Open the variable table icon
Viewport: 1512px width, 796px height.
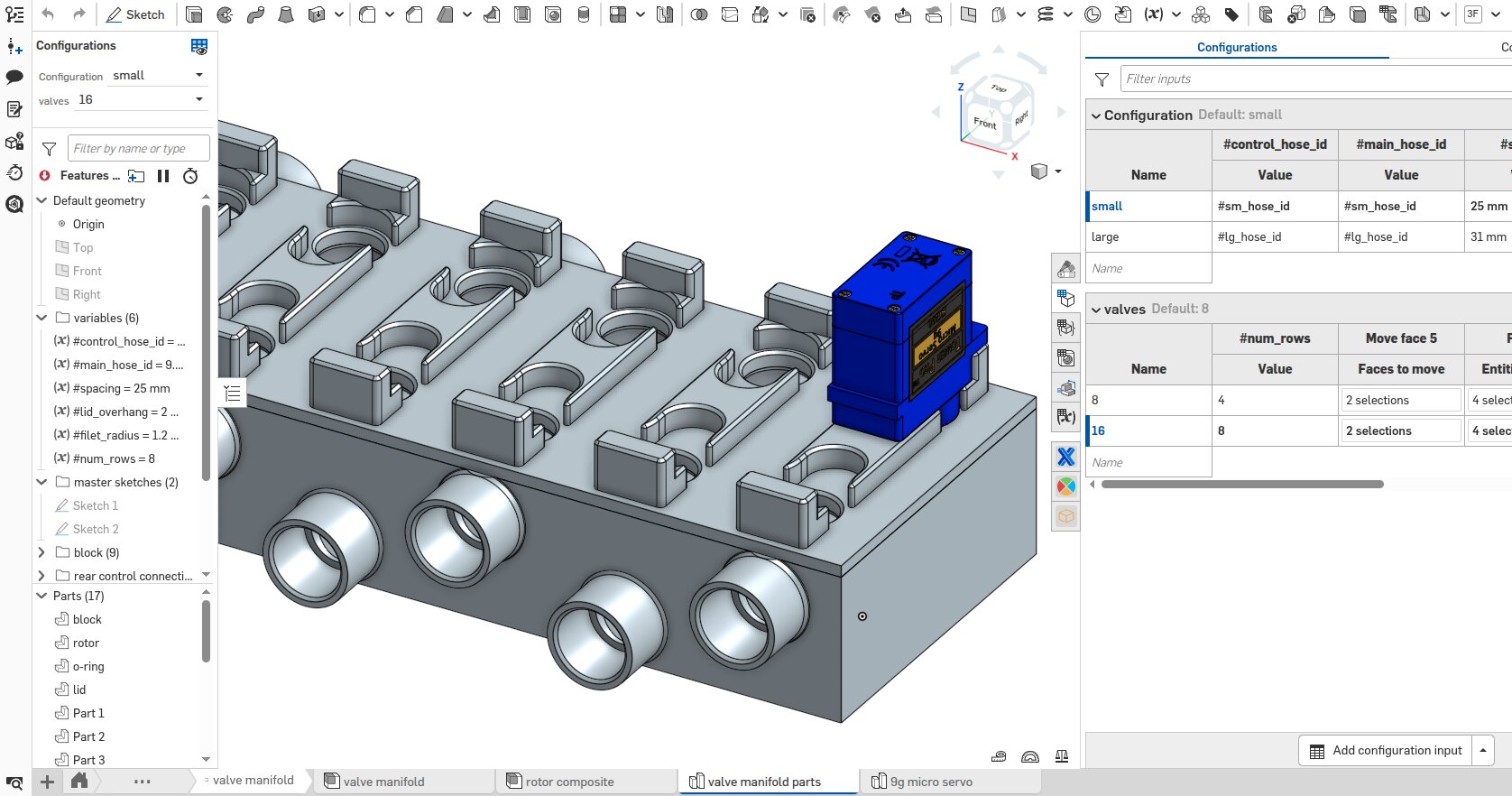pyautogui.click(x=1066, y=417)
